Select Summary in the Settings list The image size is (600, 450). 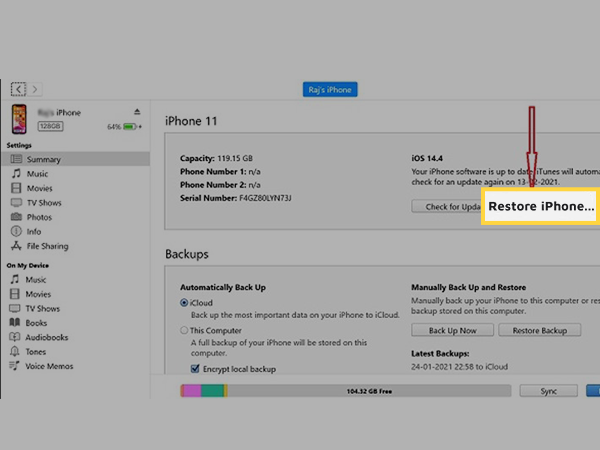[x=75, y=159]
